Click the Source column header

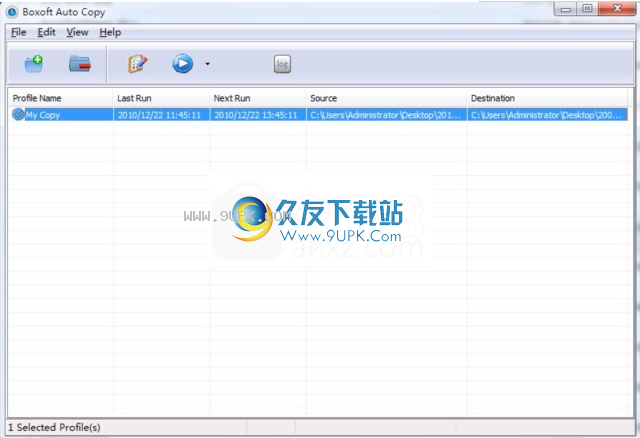386,98
